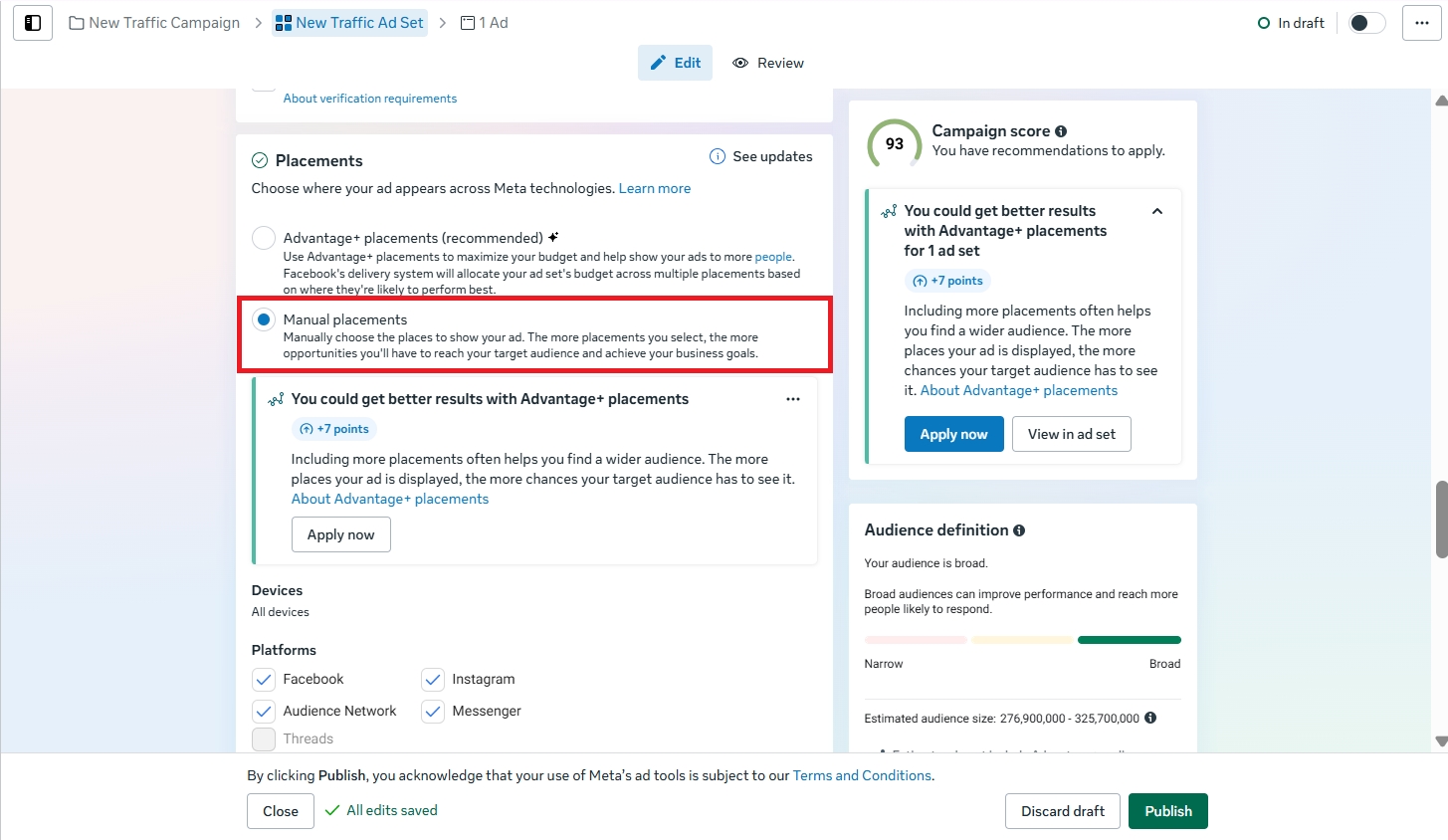
Task: Click the green Publish button
Action: pyautogui.click(x=1167, y=811)
